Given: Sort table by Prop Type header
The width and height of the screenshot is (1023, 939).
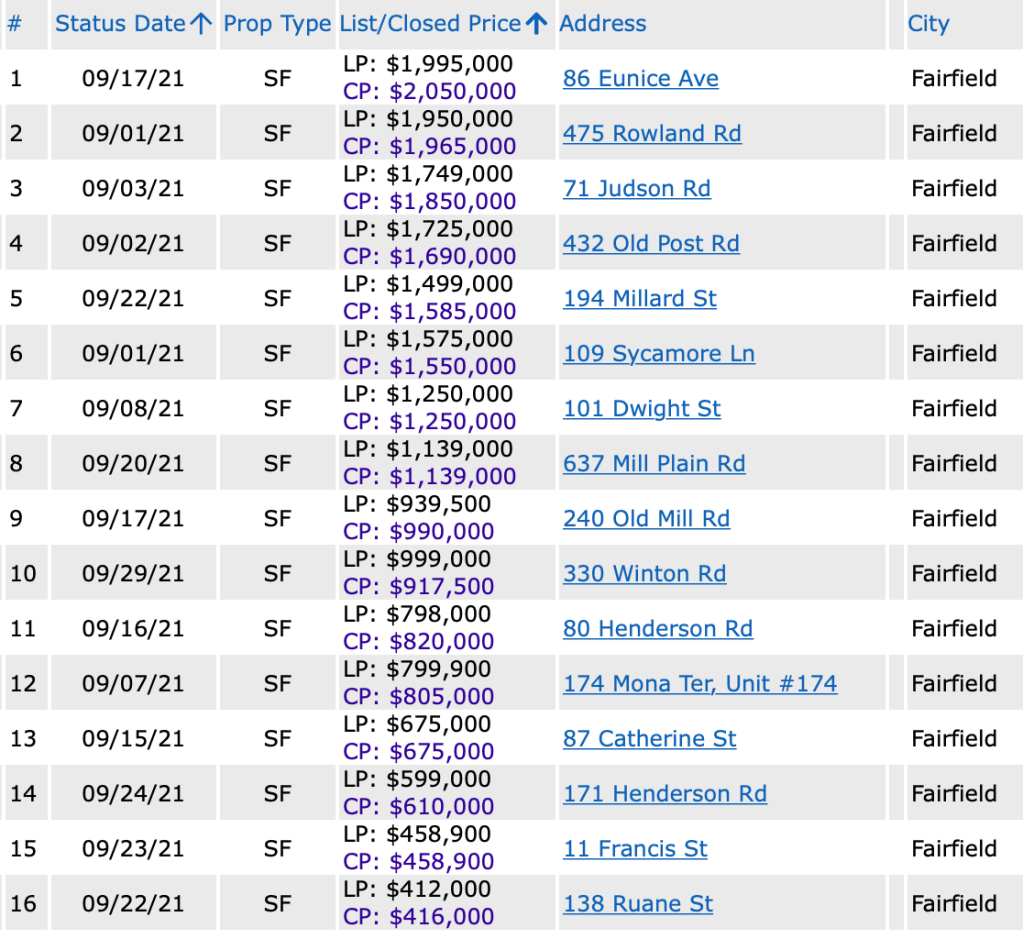Looking at the screenshot, I should coord(277,24).
